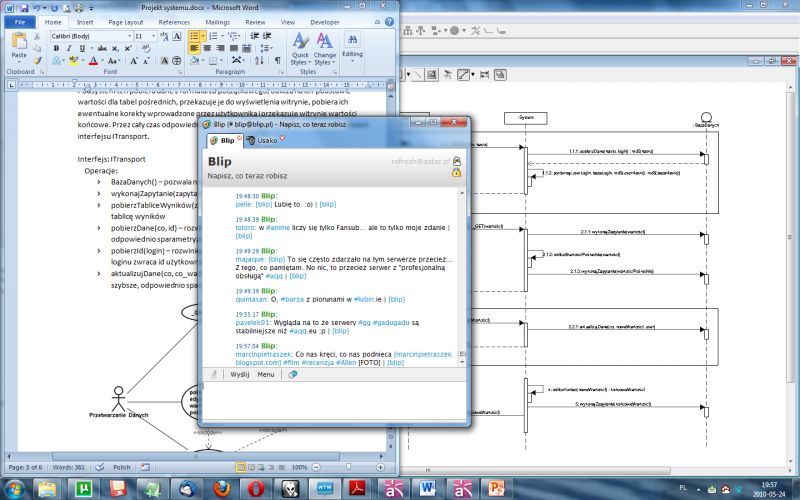Viewport: 800px width, 500px height.
Task: Click the Clear Formatting eraser icon
Action: 146,48
